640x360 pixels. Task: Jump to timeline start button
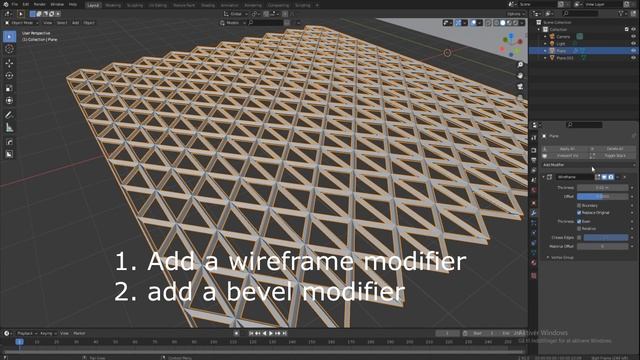coord(251,333)
